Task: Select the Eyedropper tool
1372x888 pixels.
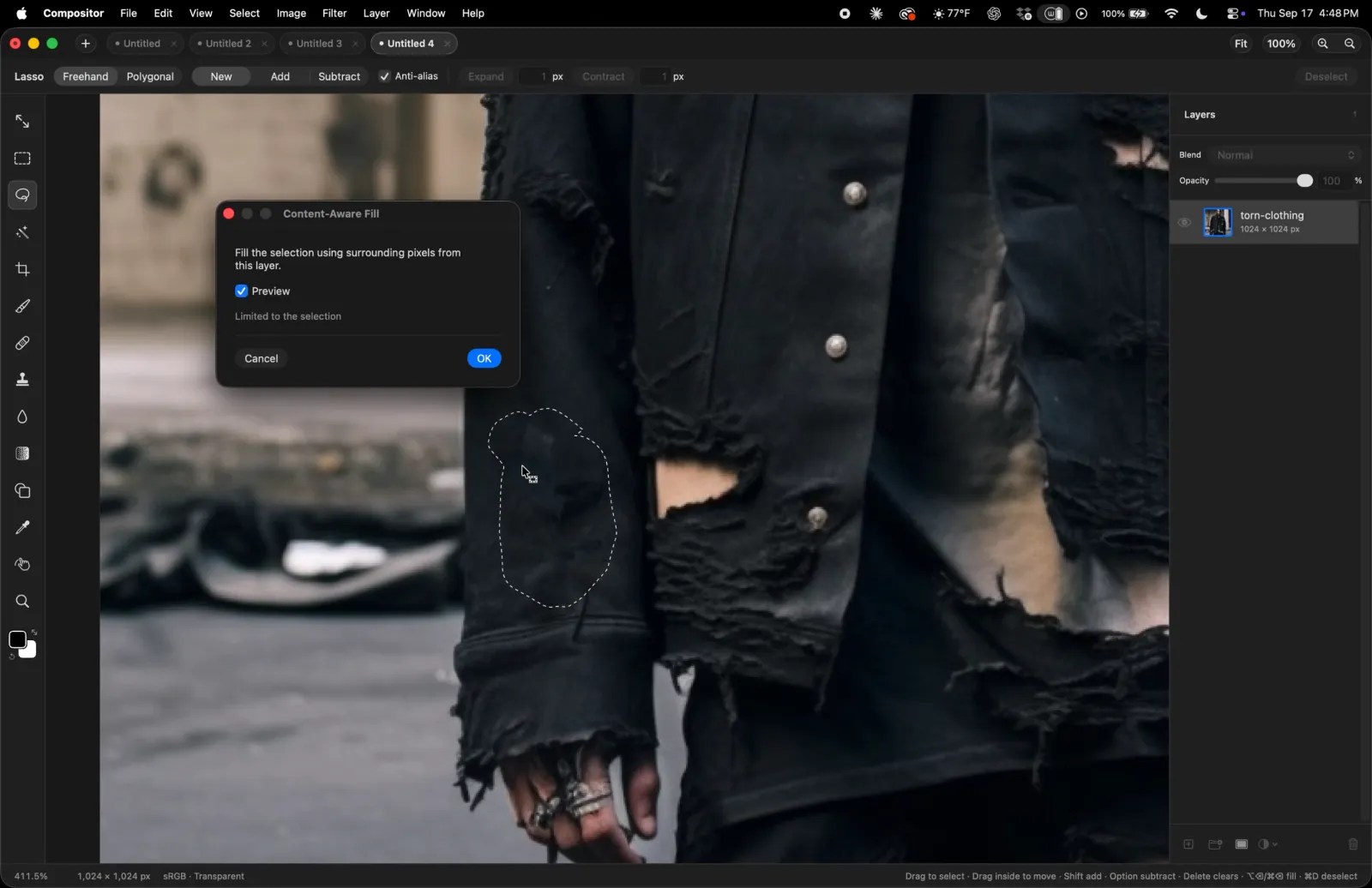Action: pyautogui.click(x=22, y=527)
